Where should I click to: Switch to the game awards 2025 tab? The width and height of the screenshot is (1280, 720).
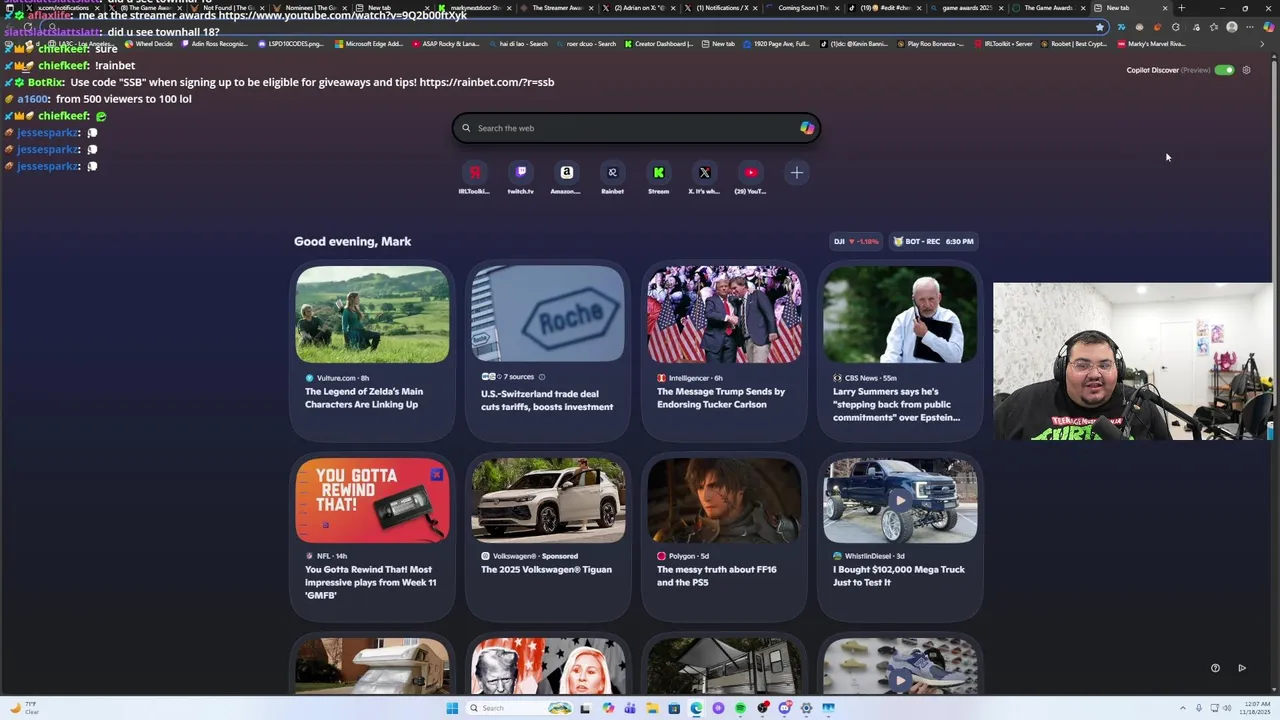point(967,8)
